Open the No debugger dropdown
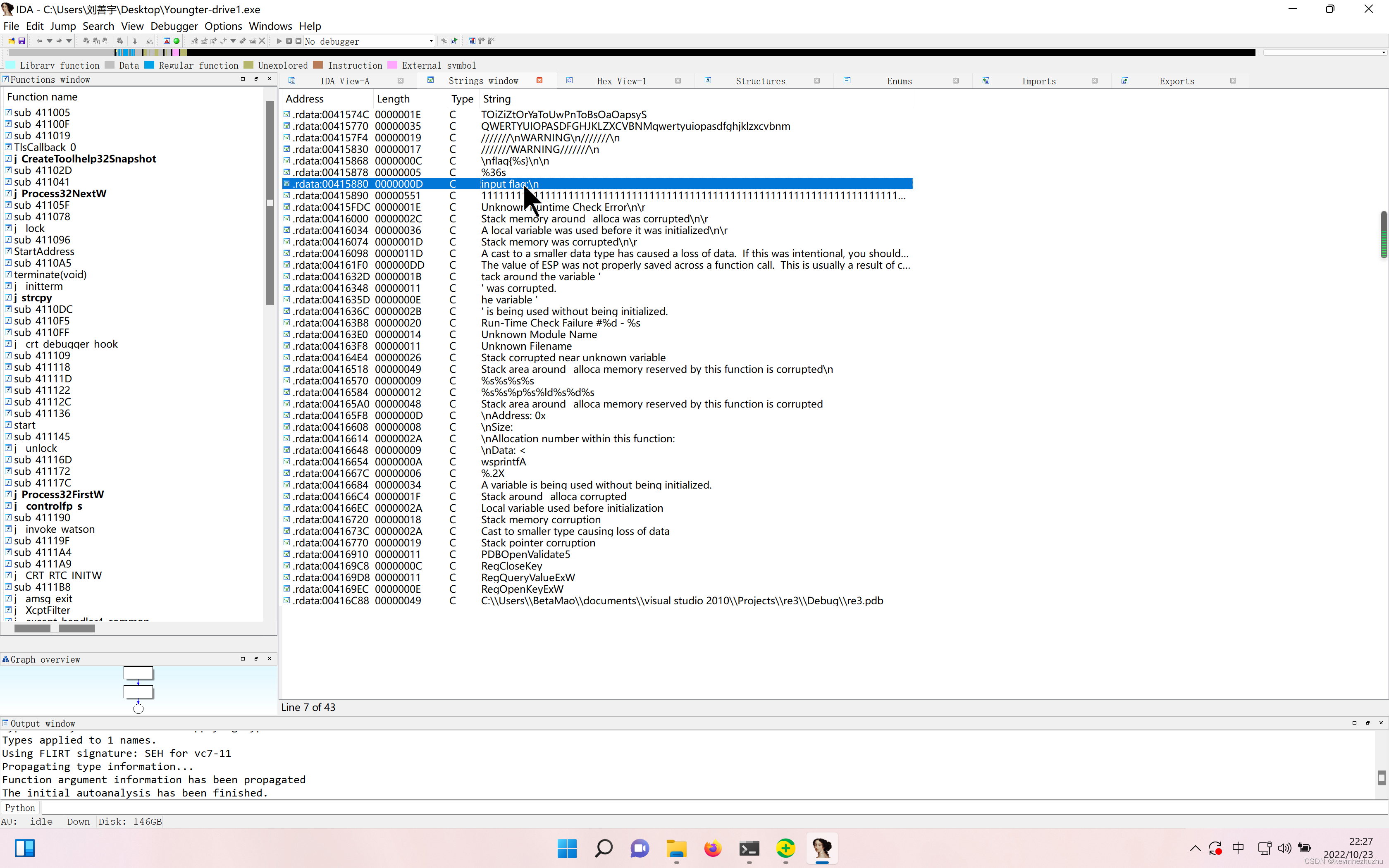 pos(430,41)
